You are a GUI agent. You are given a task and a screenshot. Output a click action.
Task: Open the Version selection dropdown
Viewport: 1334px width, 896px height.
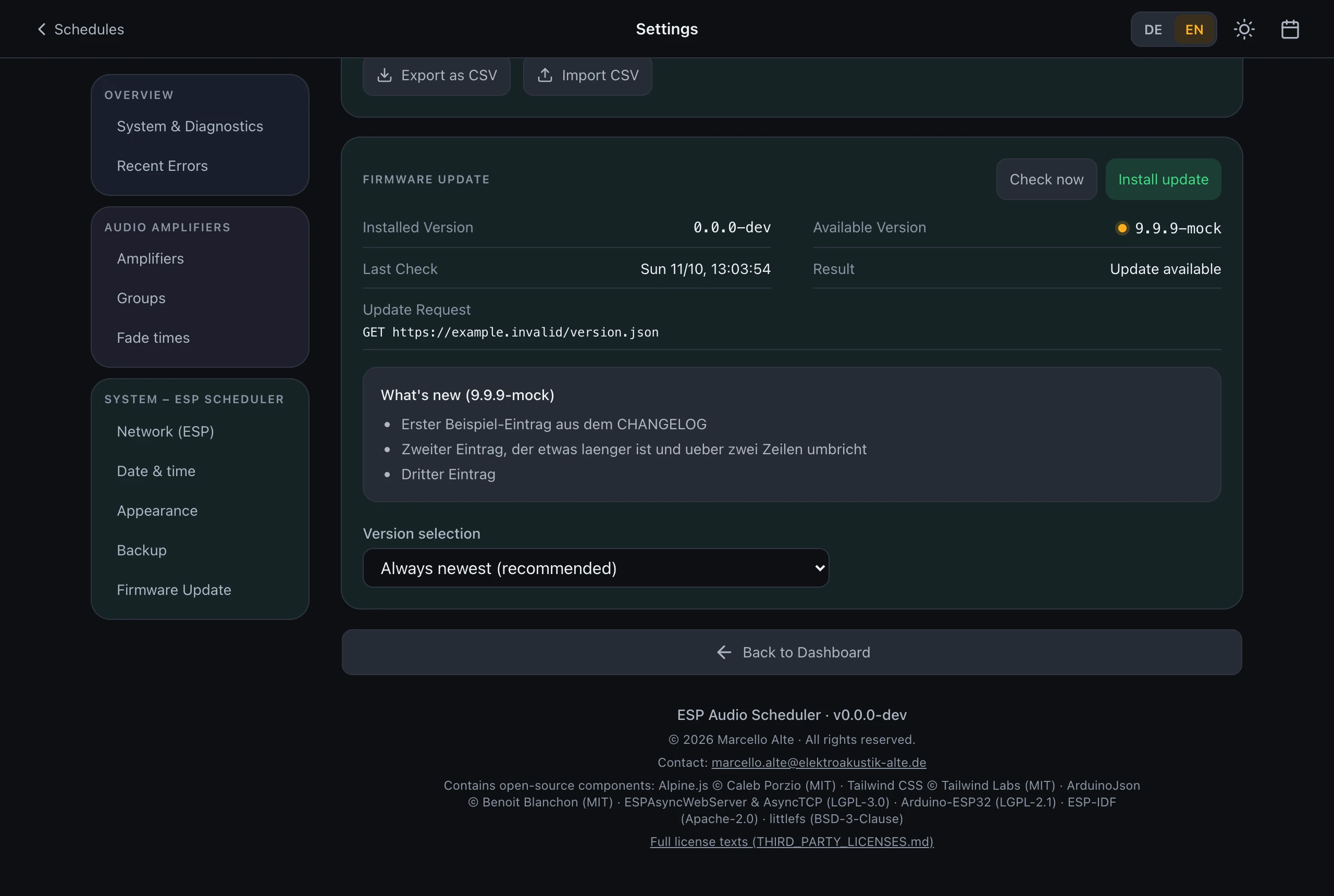coord(596,568)
